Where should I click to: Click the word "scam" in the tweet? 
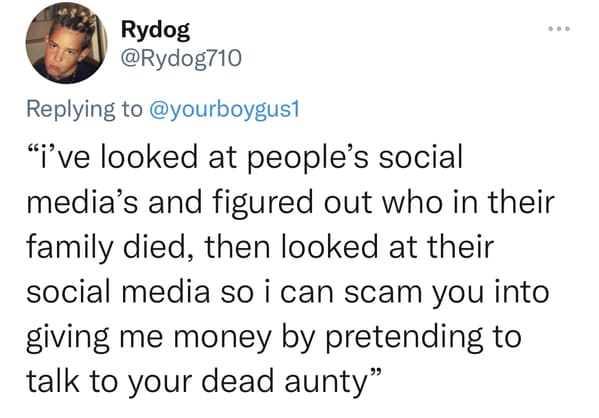(383, 292)
